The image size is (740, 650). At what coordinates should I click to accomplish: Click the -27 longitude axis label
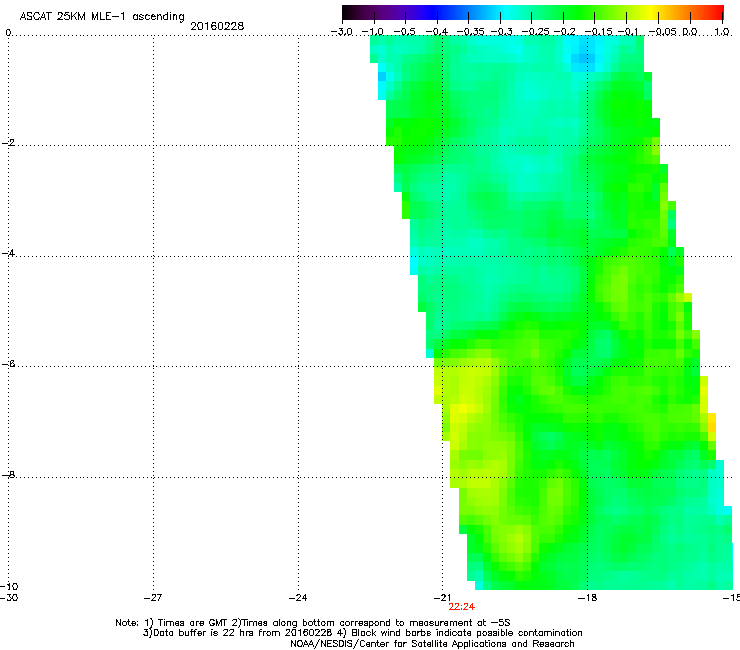point(153,598)
